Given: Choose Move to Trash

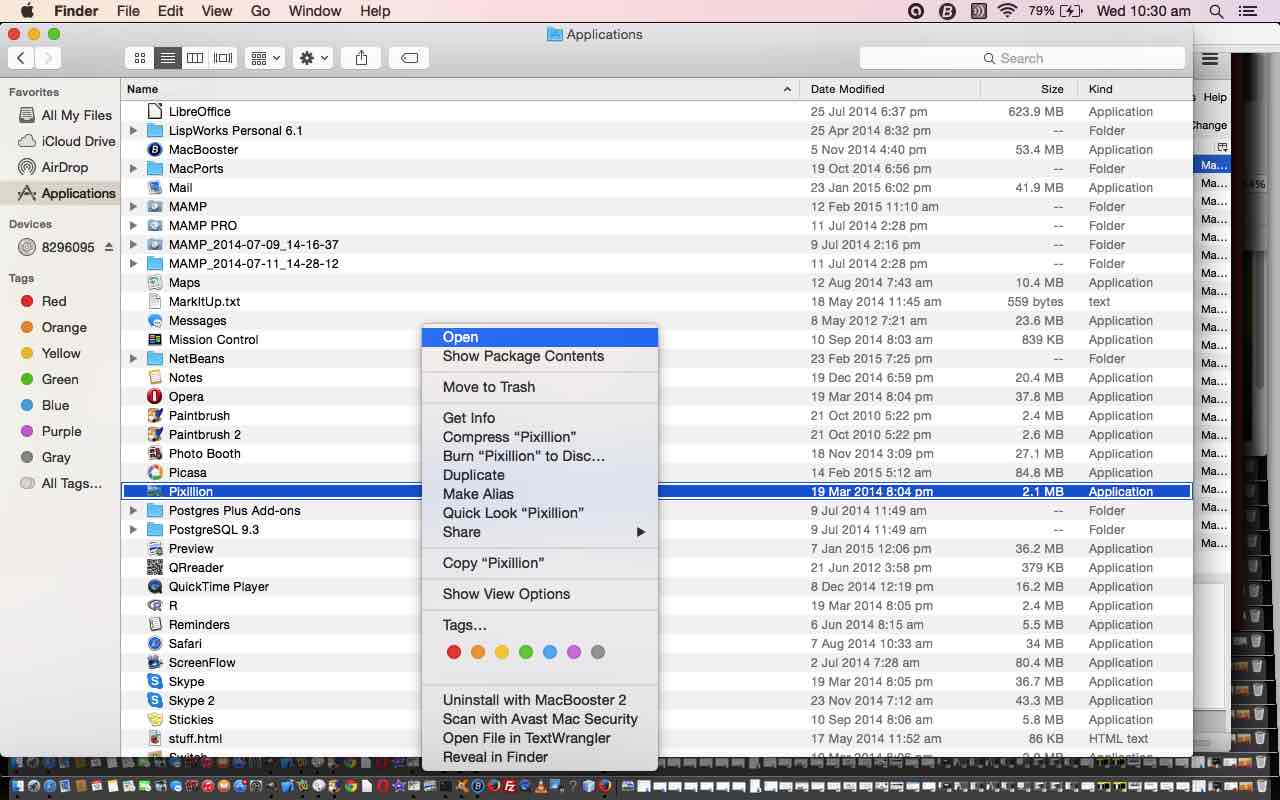Looking at the screenshot, I should point(539,387).
